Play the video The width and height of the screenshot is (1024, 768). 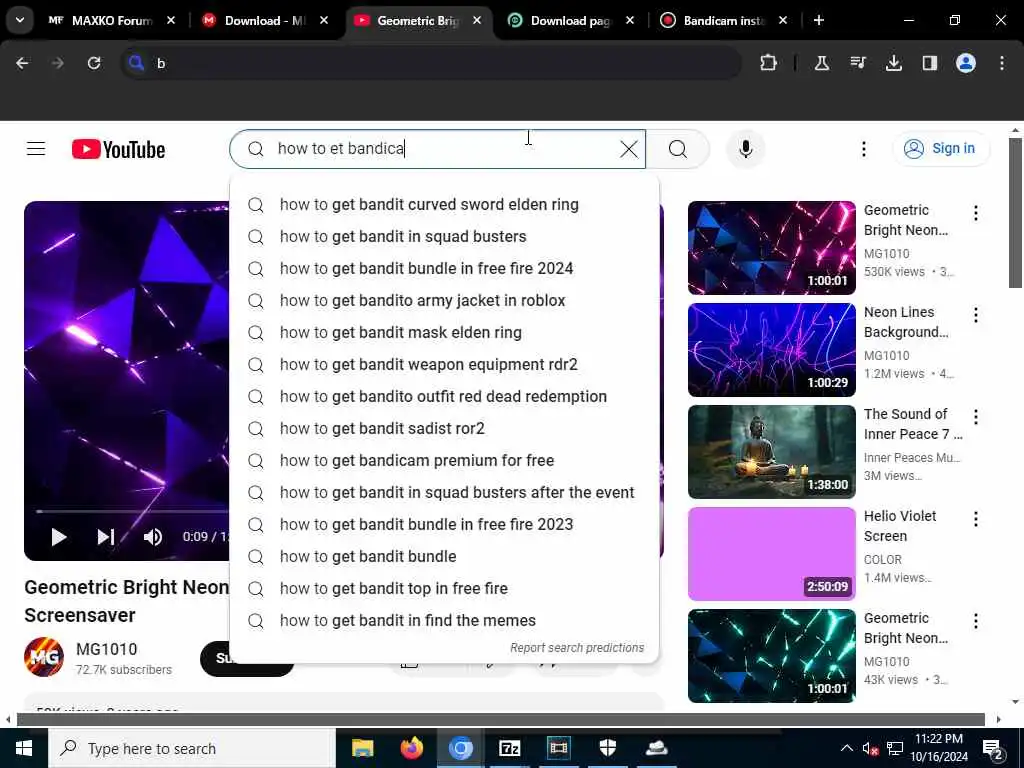click(x=59, y=537)
